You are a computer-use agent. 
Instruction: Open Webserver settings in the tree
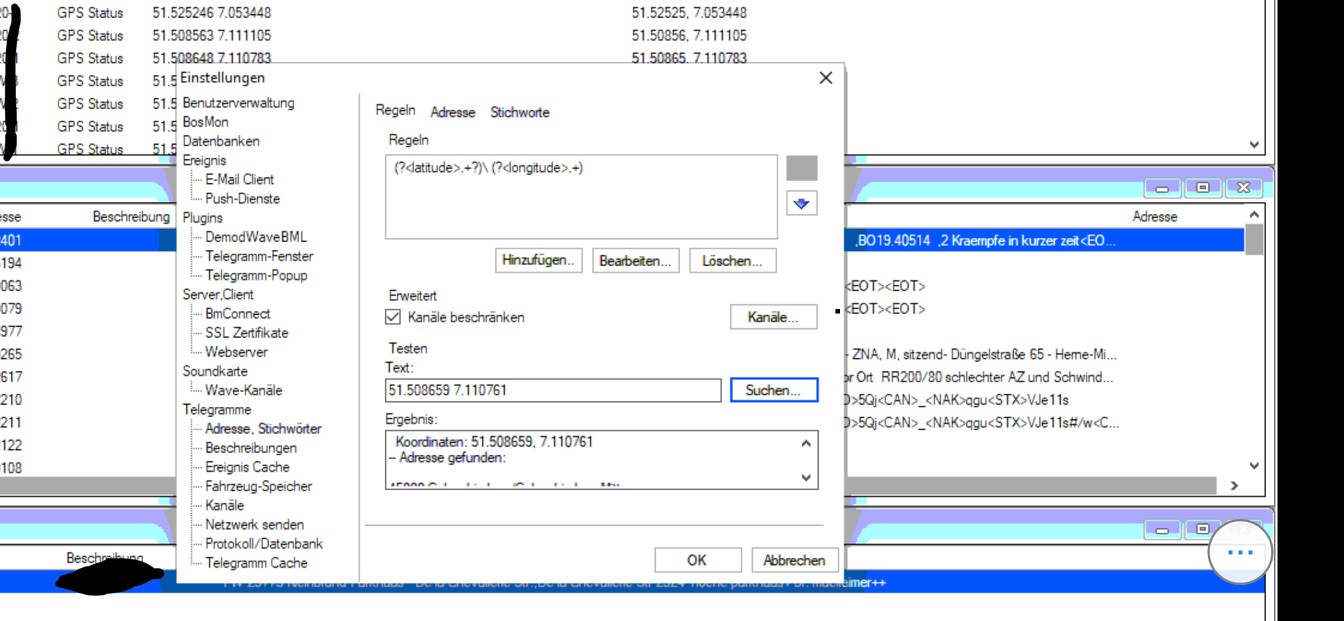236,352
